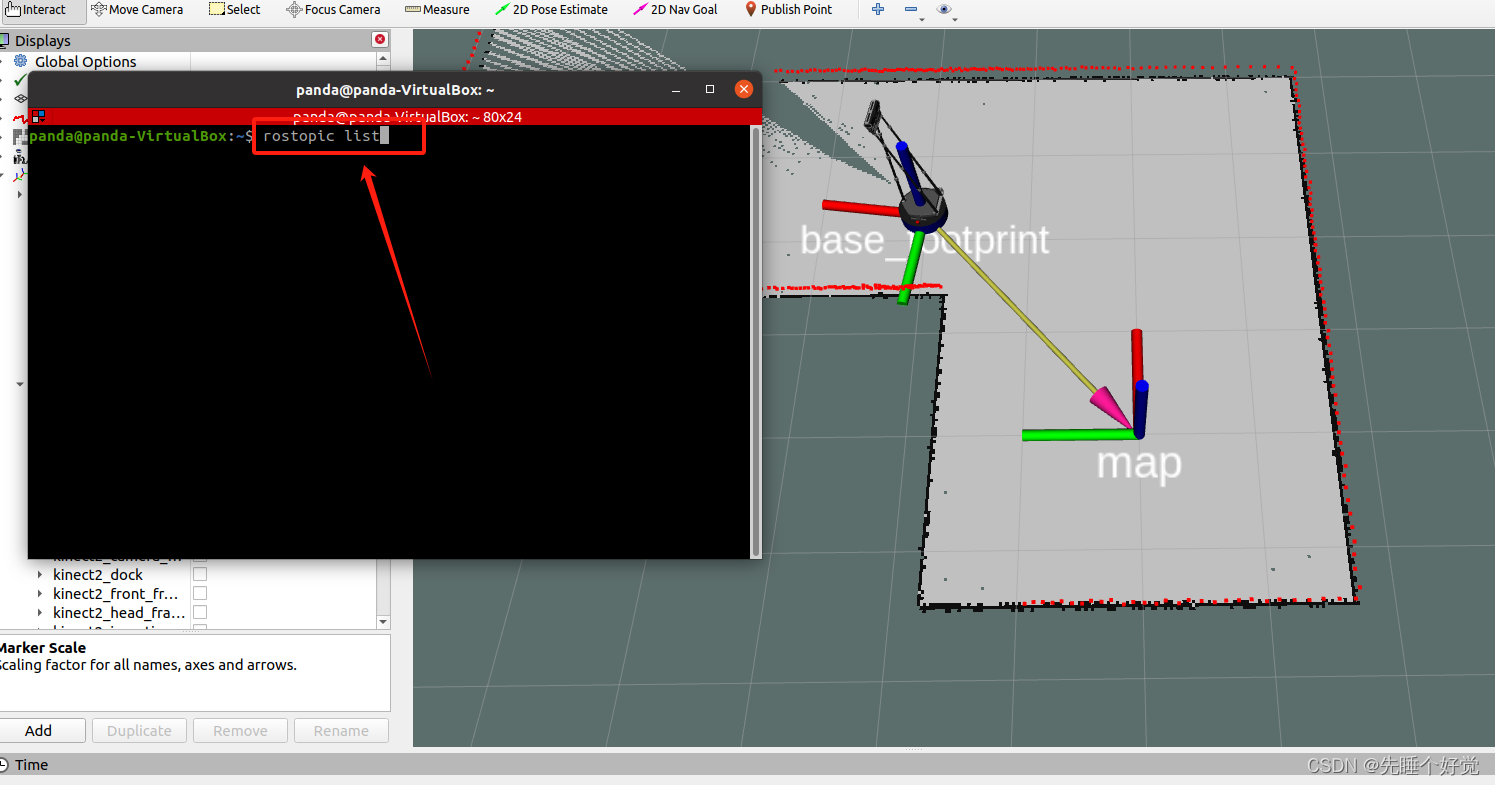Click the Displays panel title
Image resolution: width=1495 pixels, height=785 pixels.
[42, 41]
